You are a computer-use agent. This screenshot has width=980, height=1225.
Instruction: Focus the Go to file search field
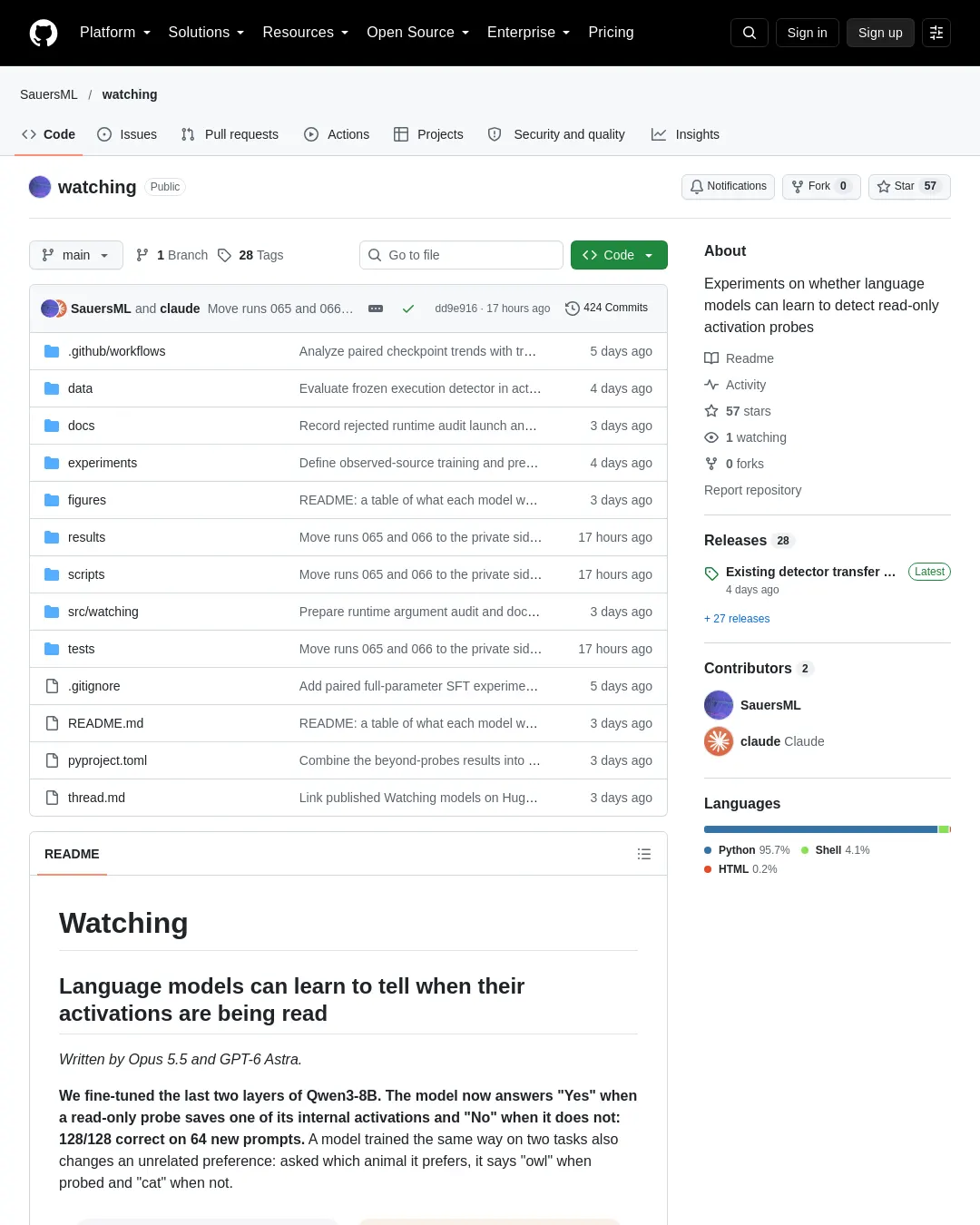point(461,255)
